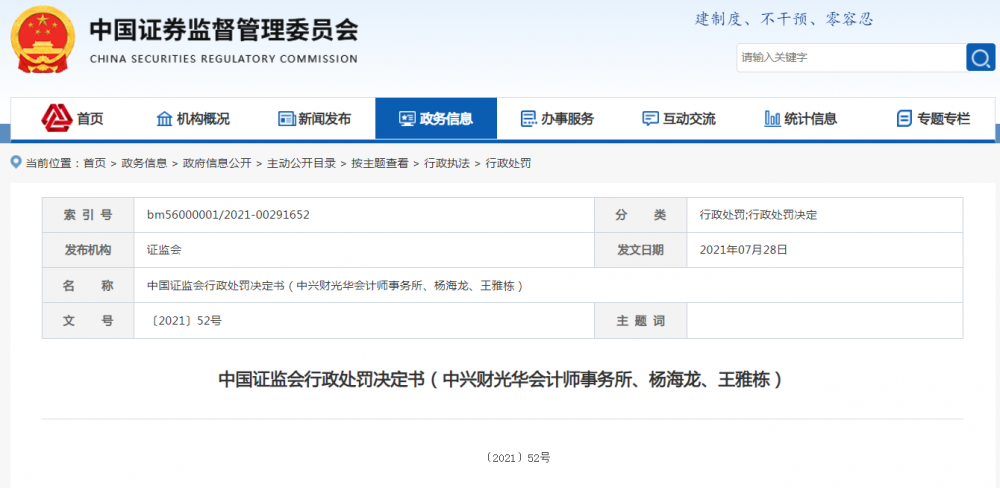Click the 中国证券监督管理委员会 site title
The width and height of the screenshot is (1000, 488).
pos(224,30)
